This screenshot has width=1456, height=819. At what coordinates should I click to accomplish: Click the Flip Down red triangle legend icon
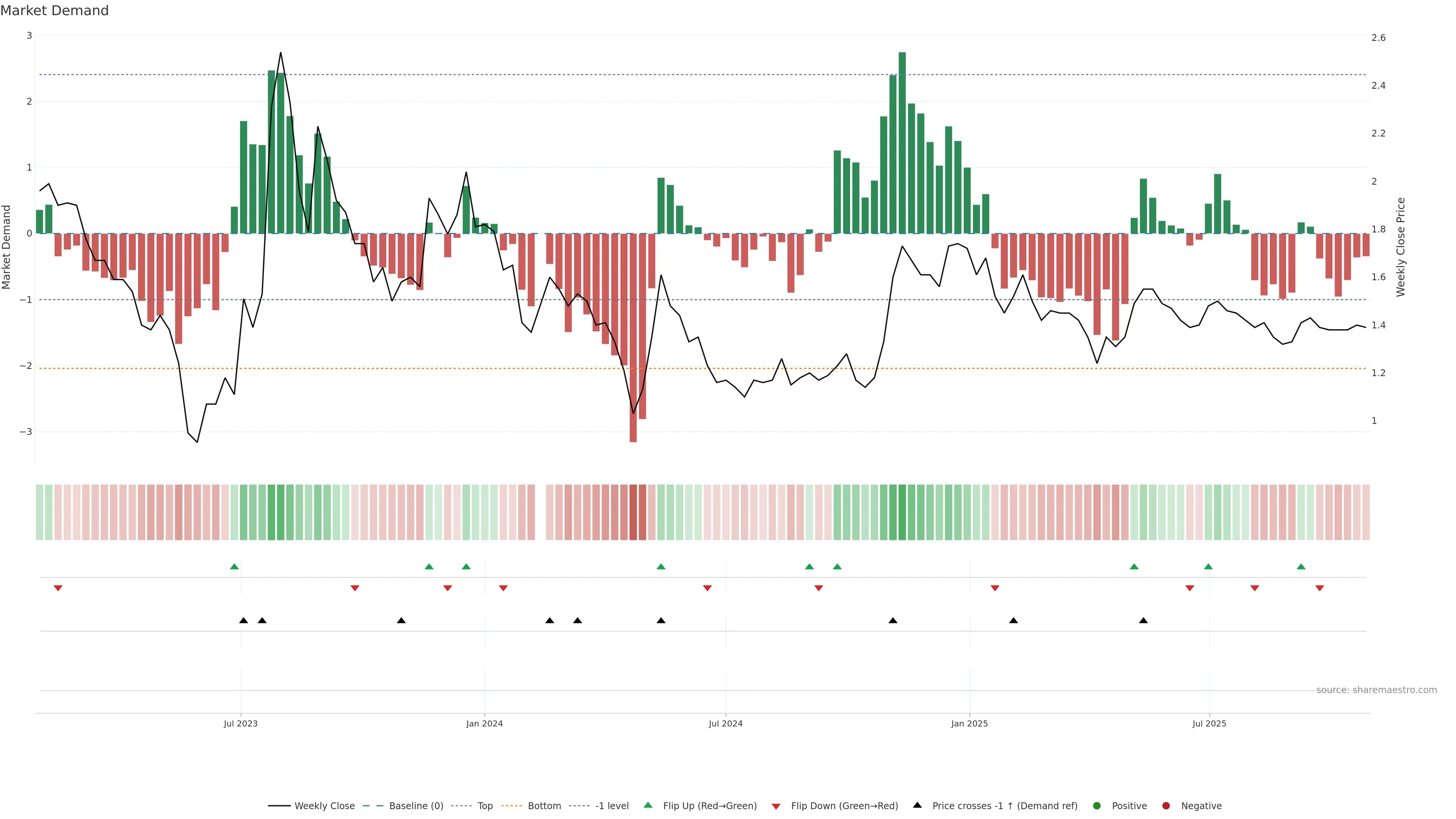[776, 806]
